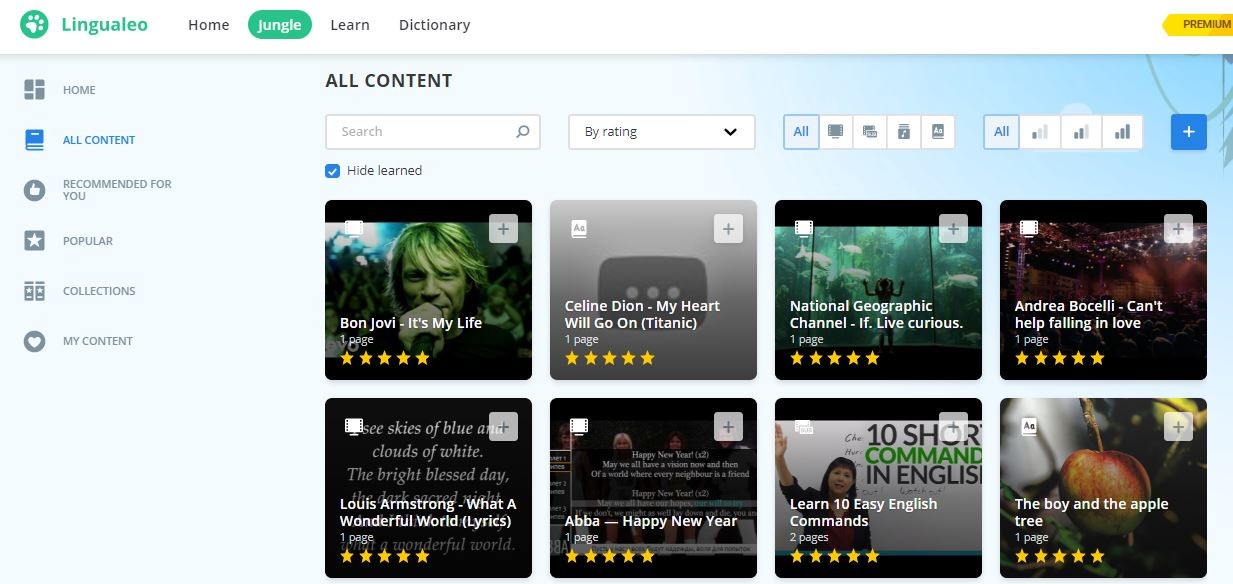This screenshot has height=584, width=1233.
Task: Open POPULAR in the sidebar
Action: [x=88, y=241]
